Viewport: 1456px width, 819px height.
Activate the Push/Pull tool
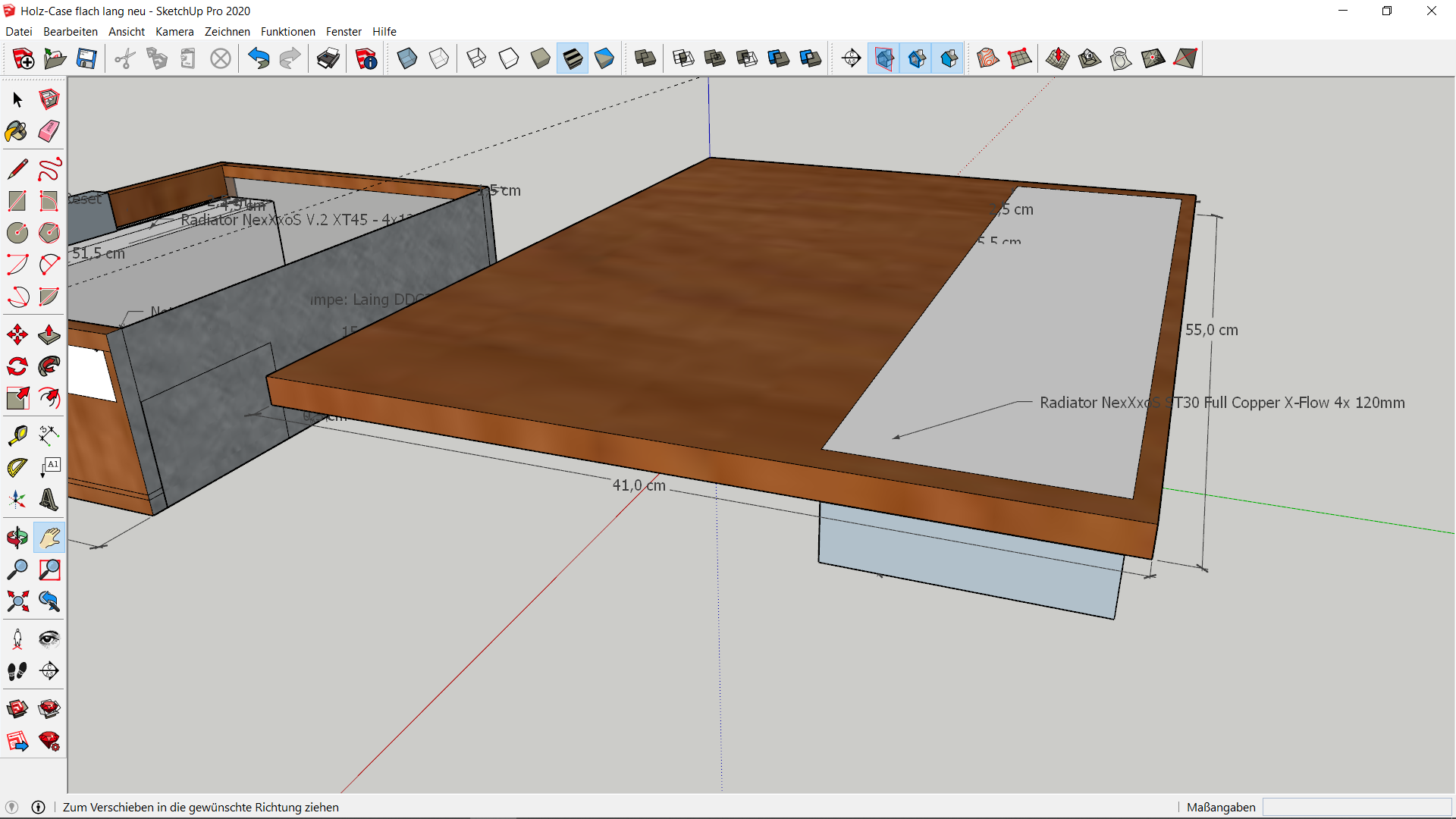pos(49,334)
